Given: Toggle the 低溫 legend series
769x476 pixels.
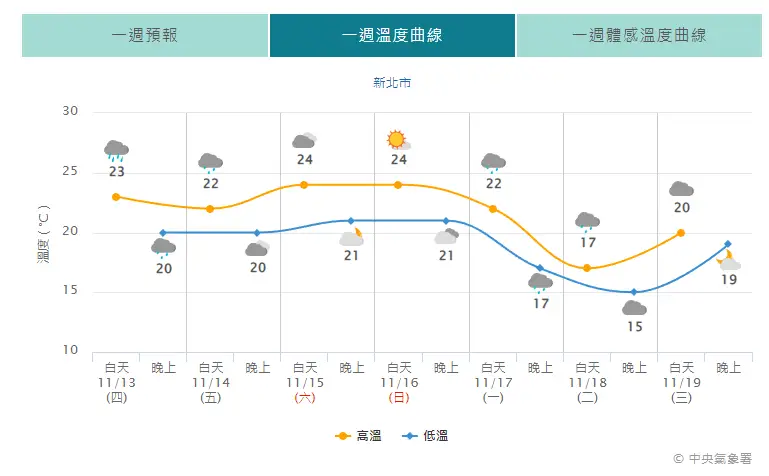Looking at the screenshot, I should point(425,435).
